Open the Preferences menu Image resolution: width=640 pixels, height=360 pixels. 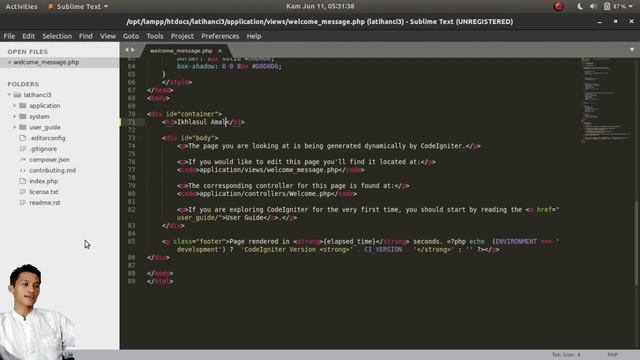pos(220,36)
